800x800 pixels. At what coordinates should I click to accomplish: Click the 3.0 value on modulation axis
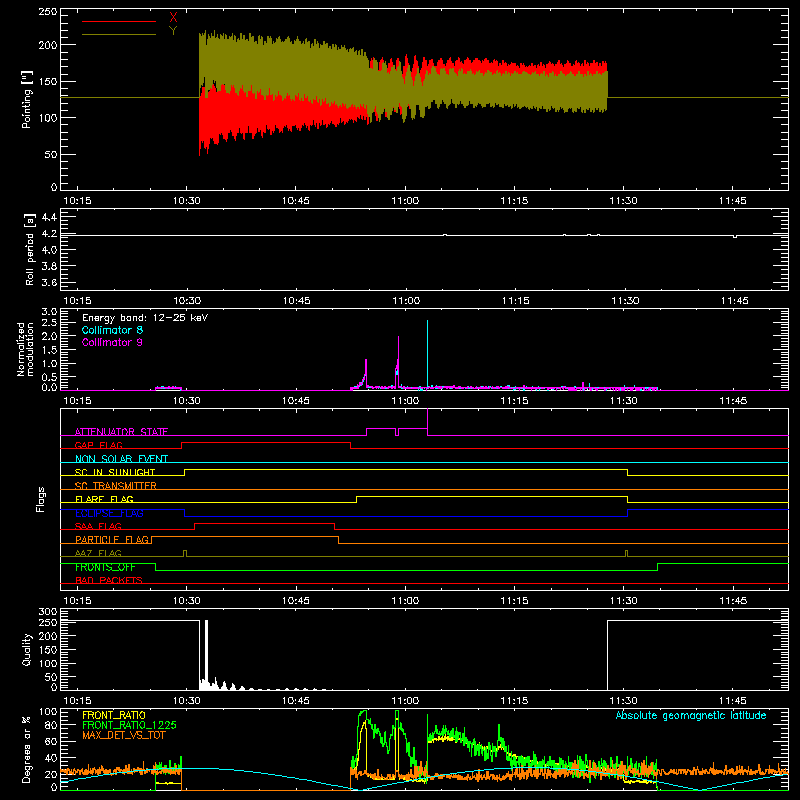pyautogui.click(x=49, y=312)
